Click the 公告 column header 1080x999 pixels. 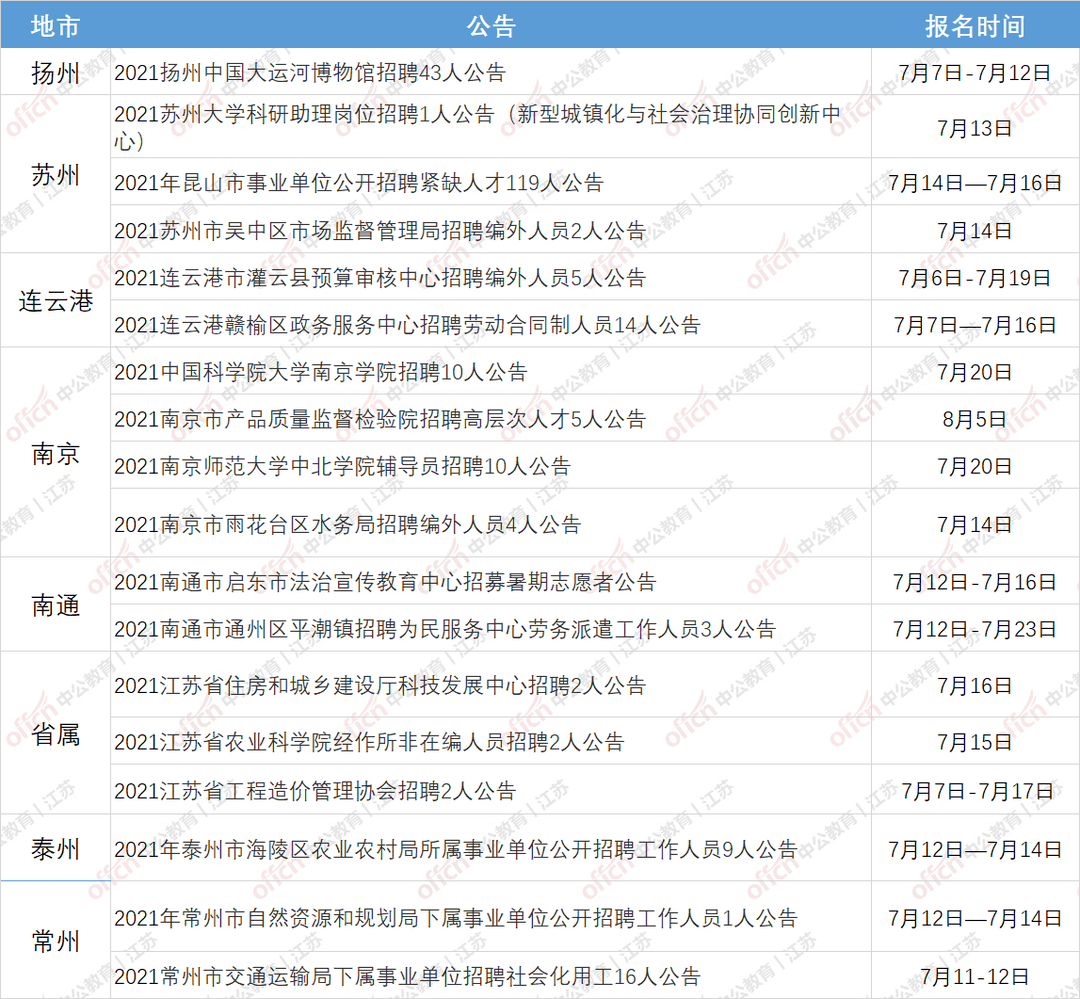(x=491, y=25)
